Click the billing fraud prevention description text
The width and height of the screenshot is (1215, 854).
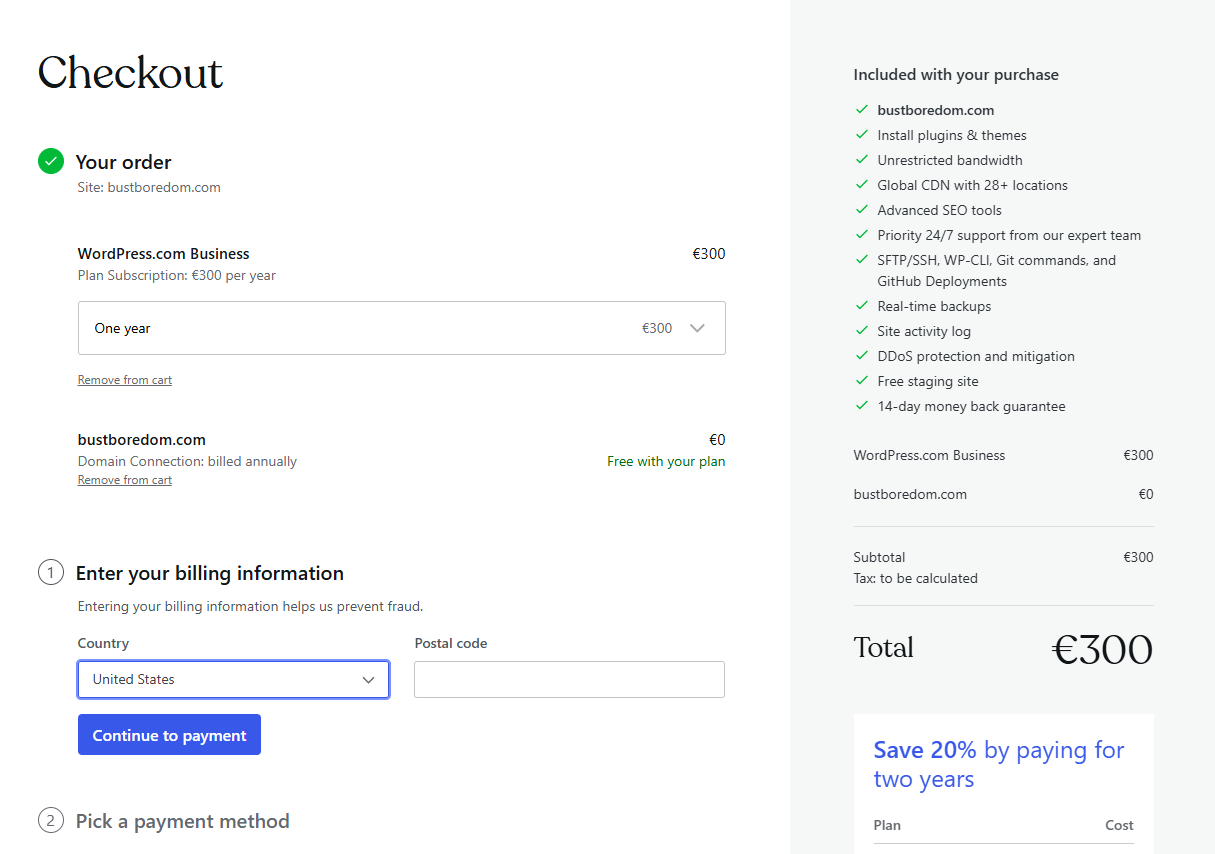point(250,606)
